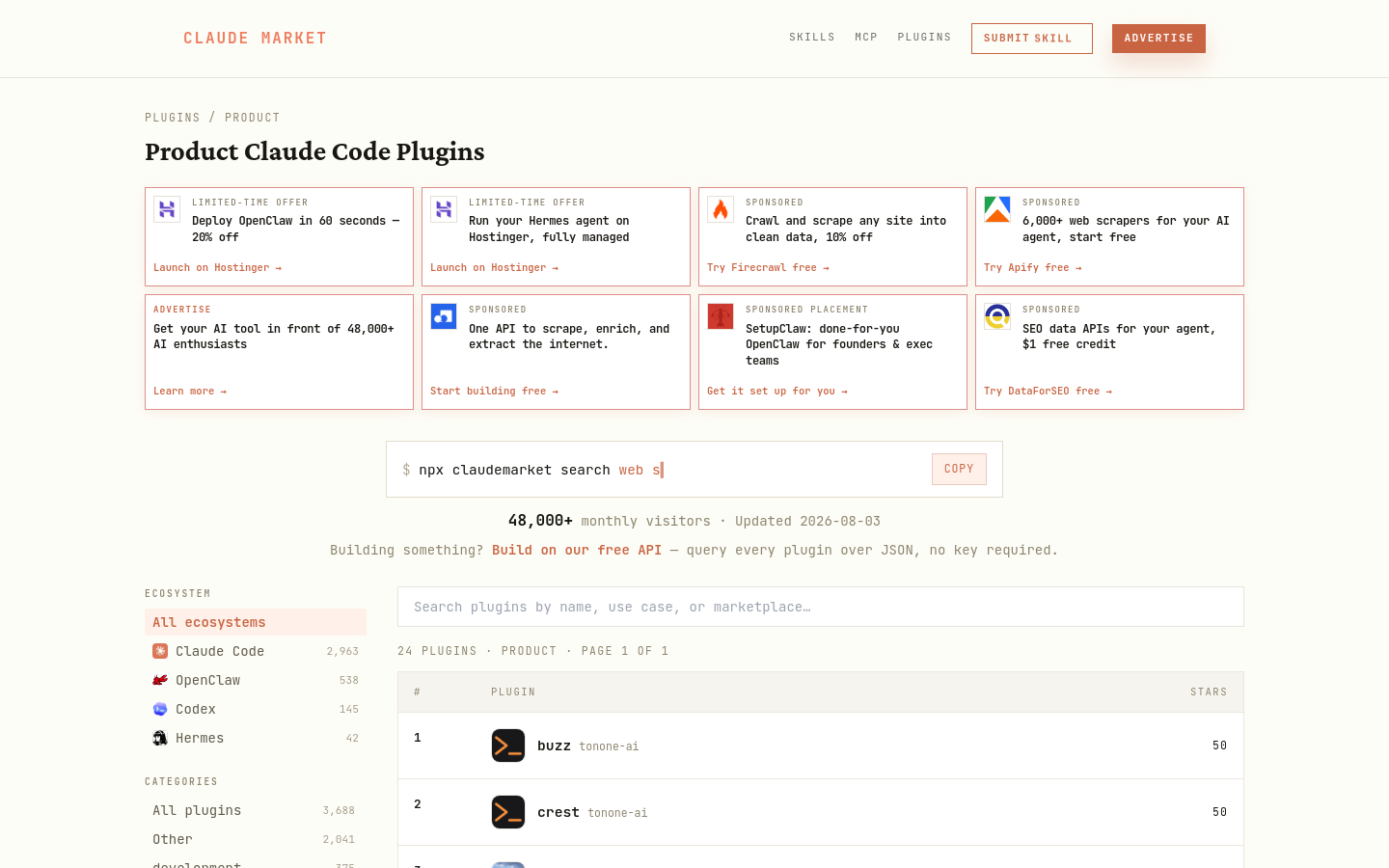Viewport: 1389px width, 868px height.
Task: Click tonone-ai author next to buzz
Action: [x=609, y=746]
